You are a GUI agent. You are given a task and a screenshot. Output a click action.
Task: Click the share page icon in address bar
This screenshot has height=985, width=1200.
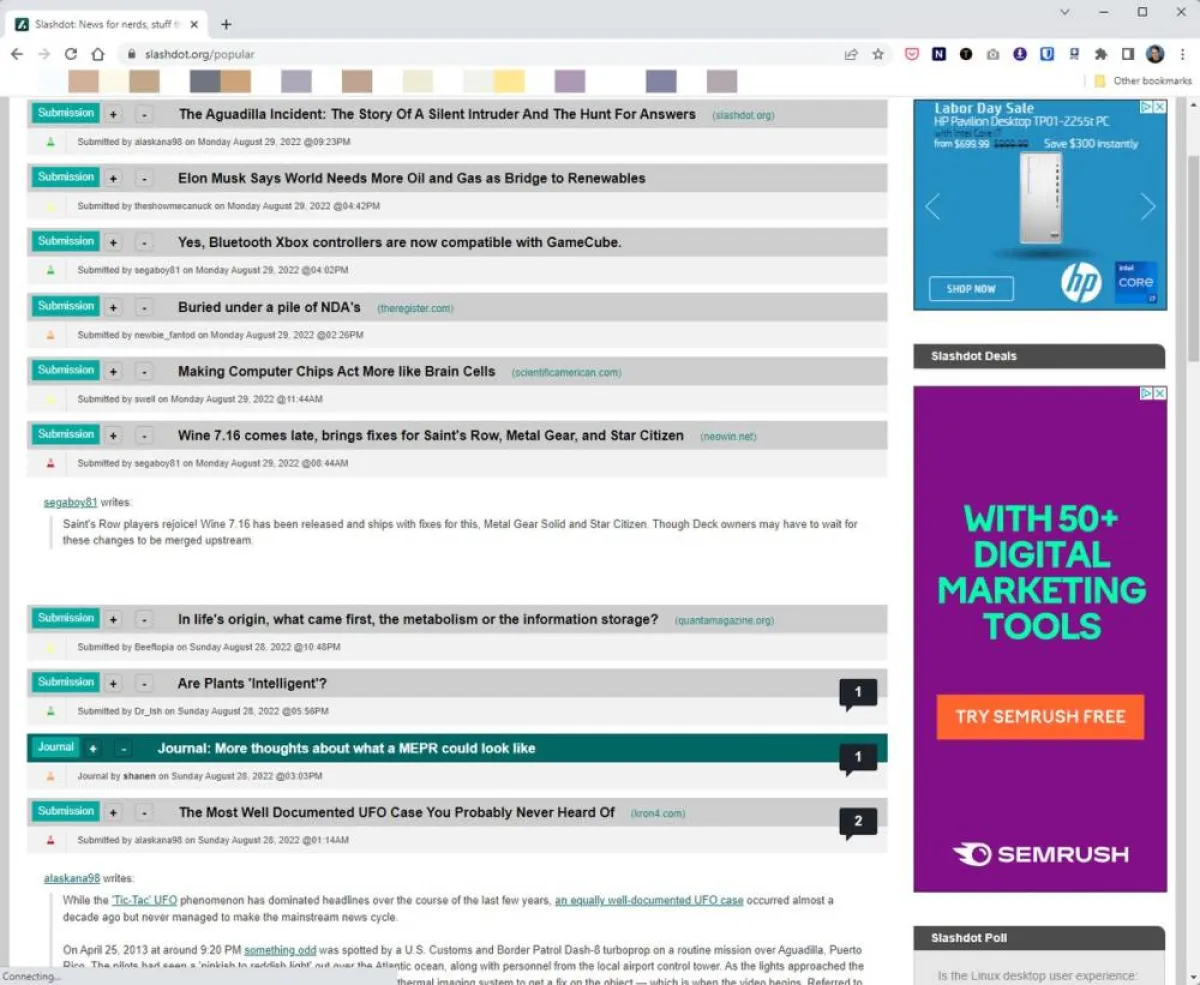tap(851, 54)
